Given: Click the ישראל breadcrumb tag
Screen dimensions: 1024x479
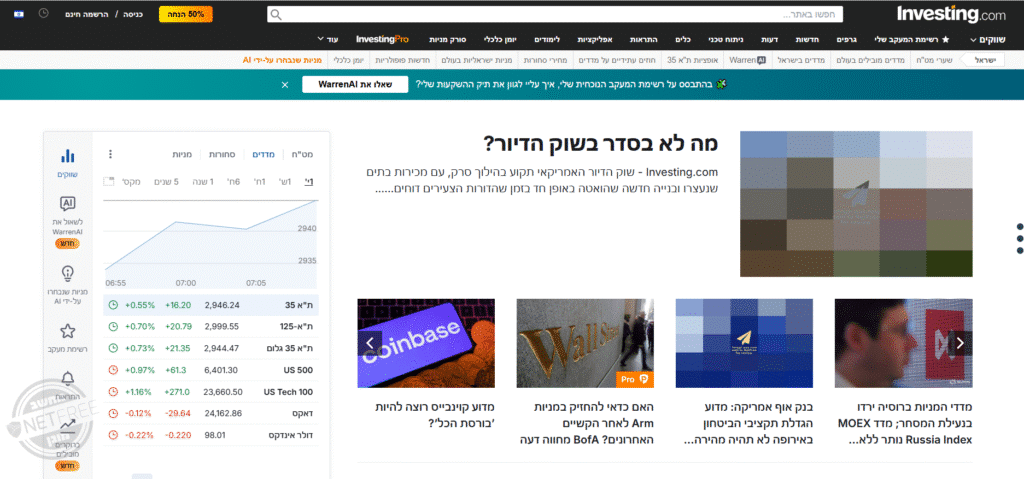Looking at the screenshot, I should point(984,60).
